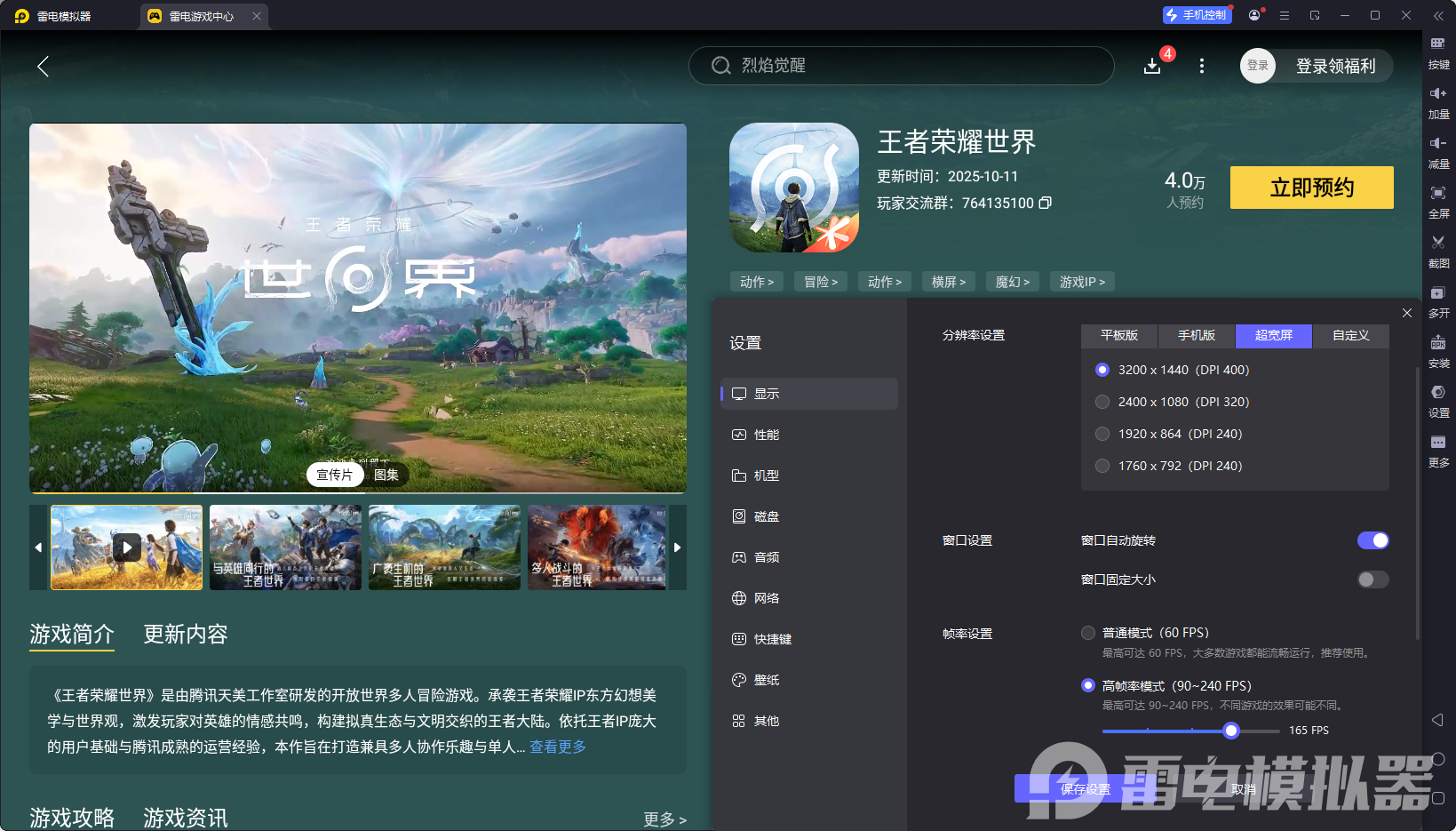Expand the 冒险 game tag dropdown
1456x831 pixels.
820,281
